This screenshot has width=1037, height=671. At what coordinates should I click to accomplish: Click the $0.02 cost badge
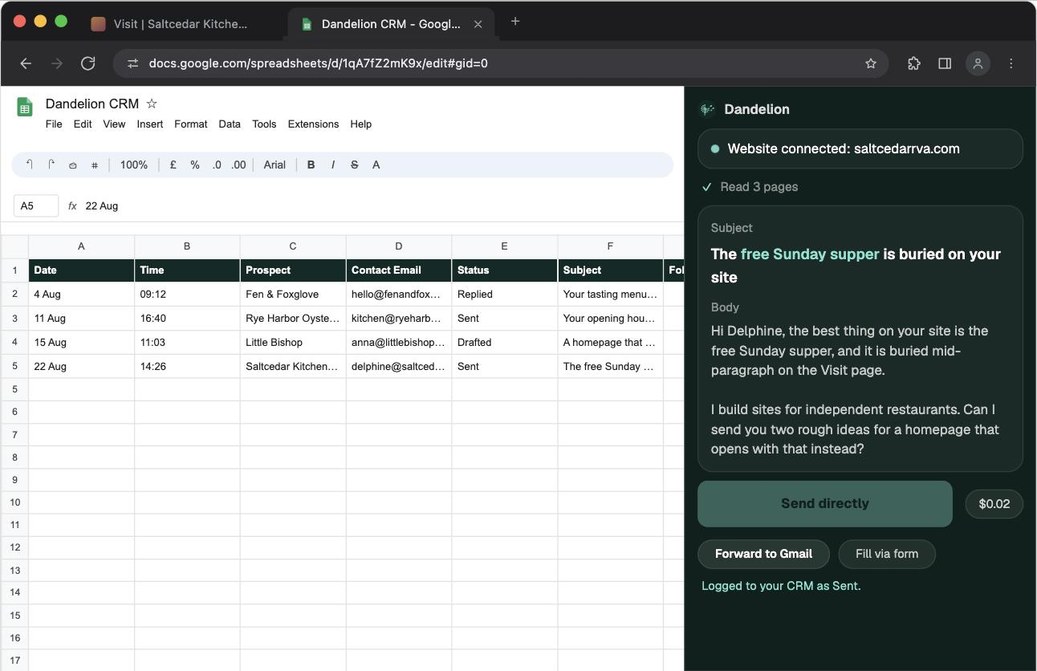click(x=994, y=504)
